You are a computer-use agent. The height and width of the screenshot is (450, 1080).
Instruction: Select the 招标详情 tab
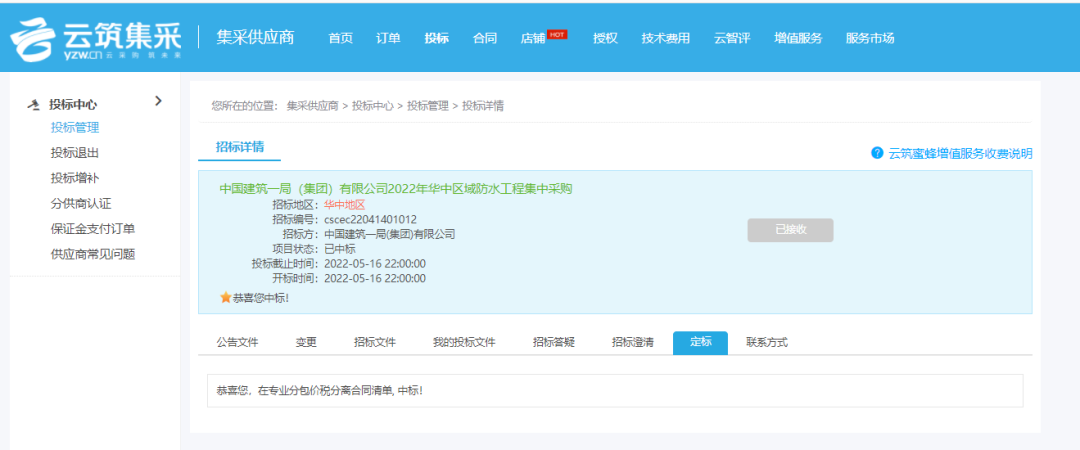(240, 147)
